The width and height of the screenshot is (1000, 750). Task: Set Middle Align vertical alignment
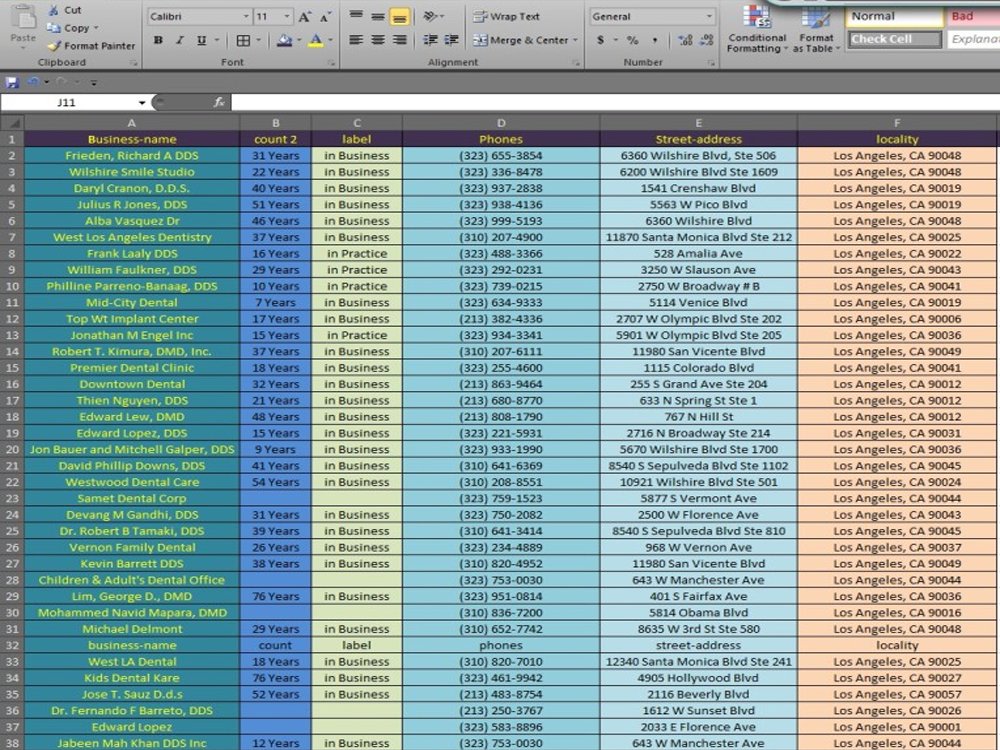378,17
